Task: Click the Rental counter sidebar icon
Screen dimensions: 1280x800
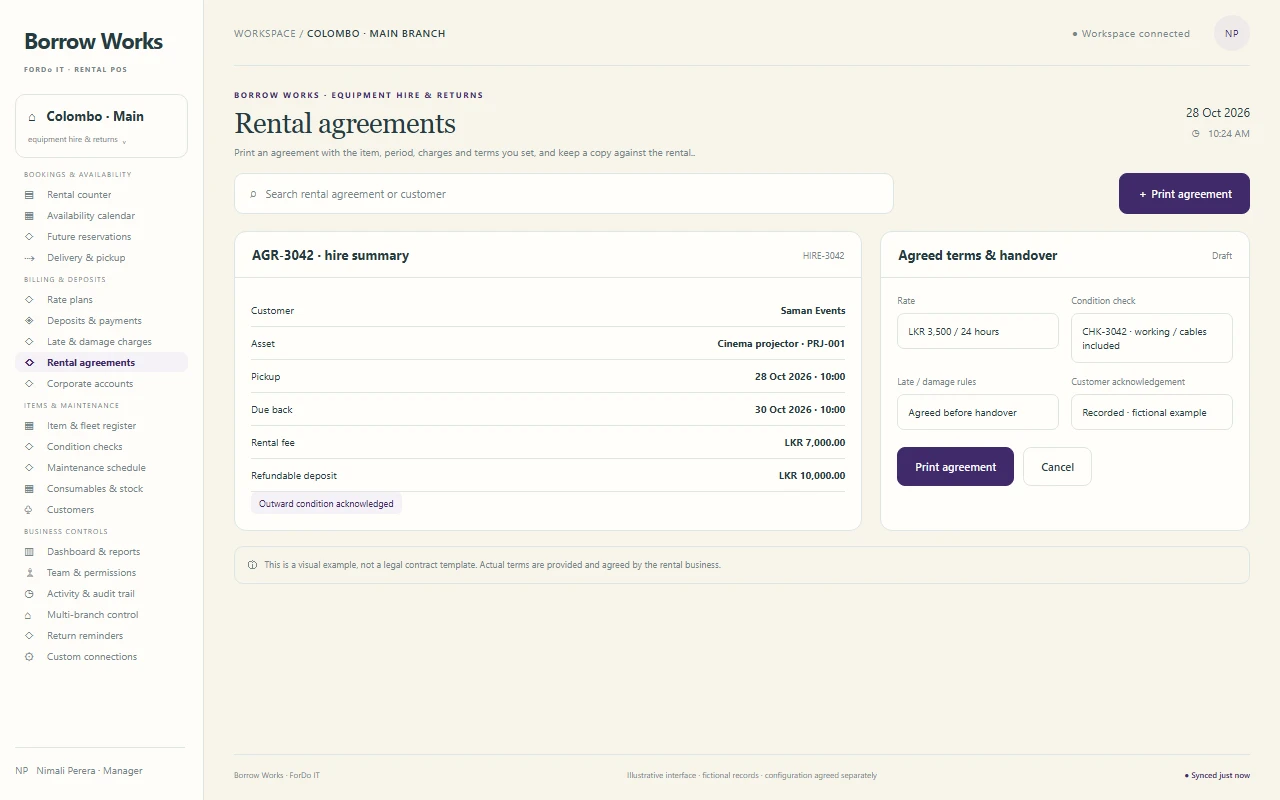Action: (29, 195)
